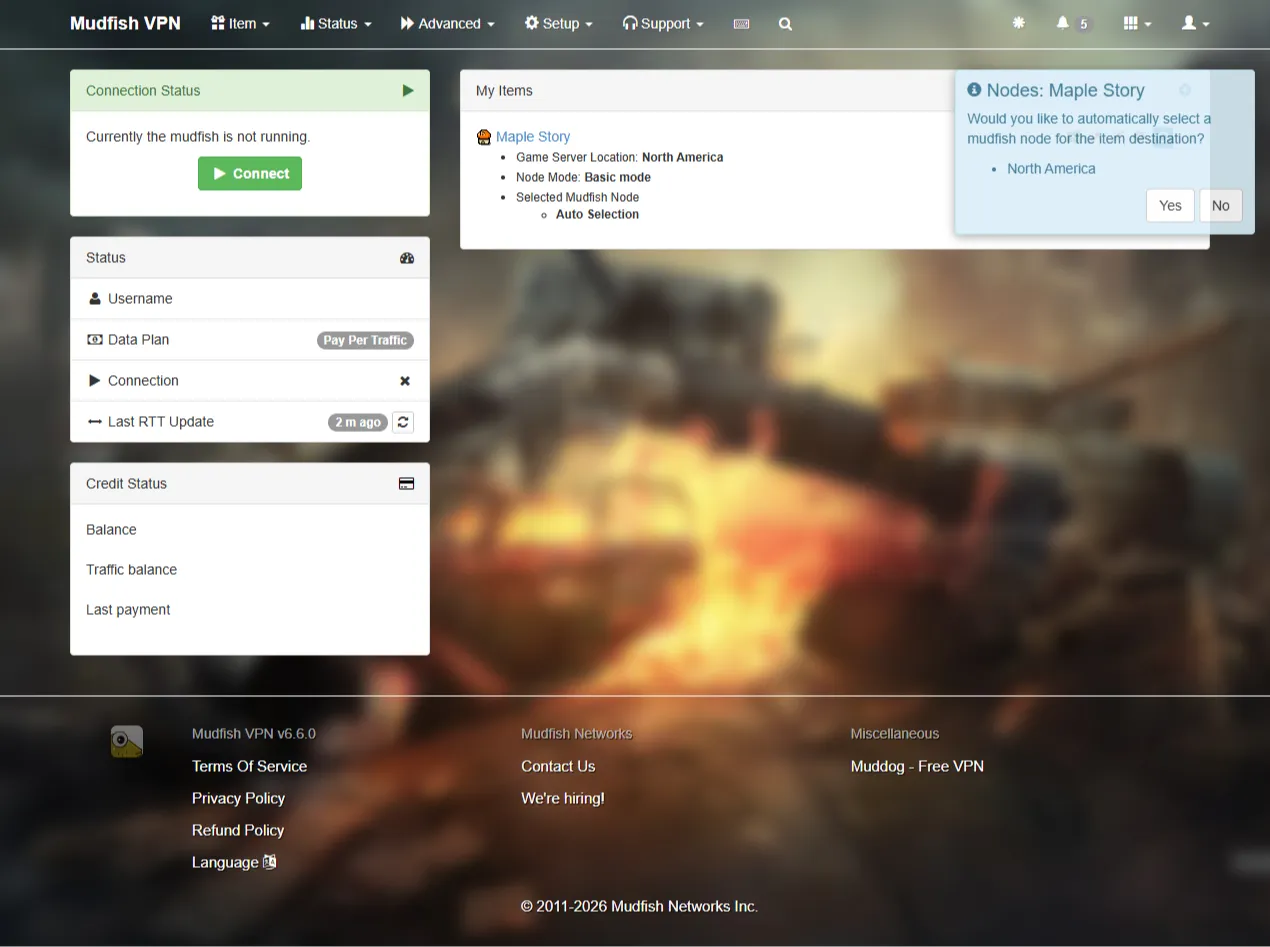Viewport: 1270px width, 947px height.
Task: Click the credit card icon in the Credit Status header
Action: tap(406, 484)
